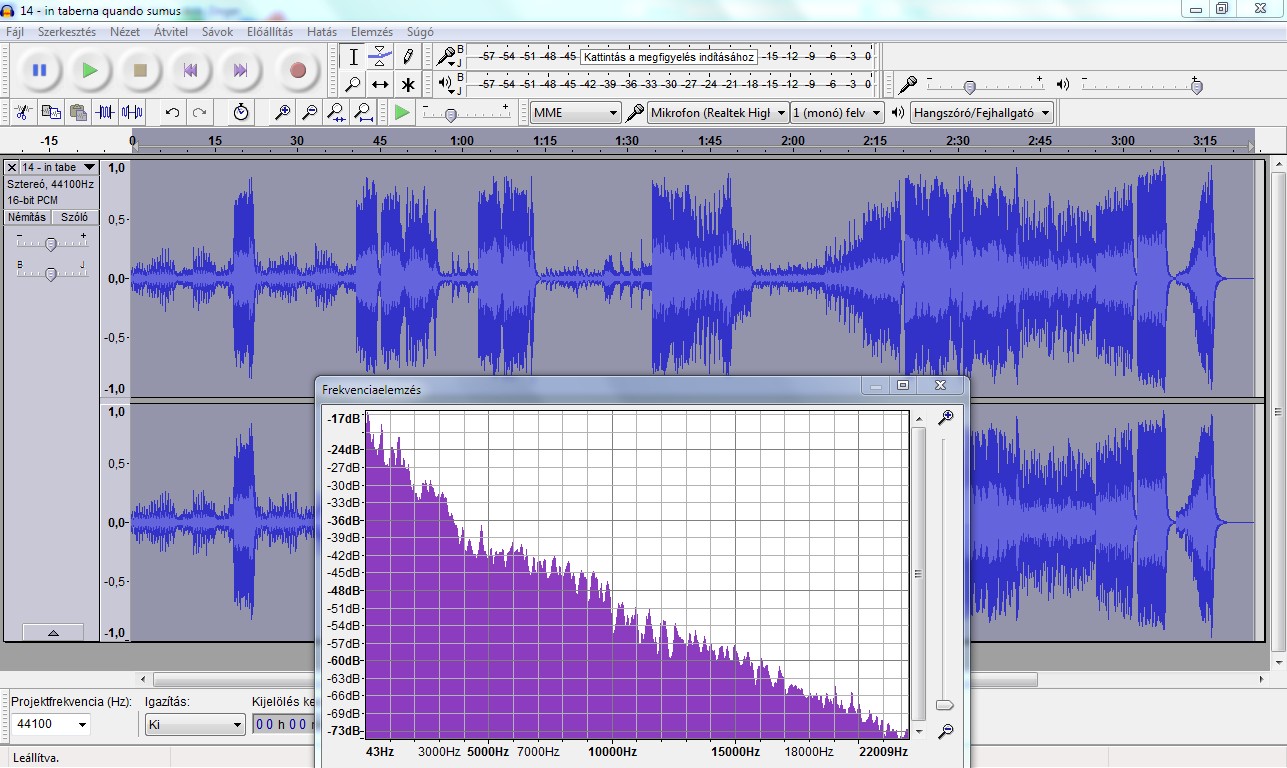Expand the Mikrofon input device dropdown
1287x768 pixels.
click(x=717, y=113)
